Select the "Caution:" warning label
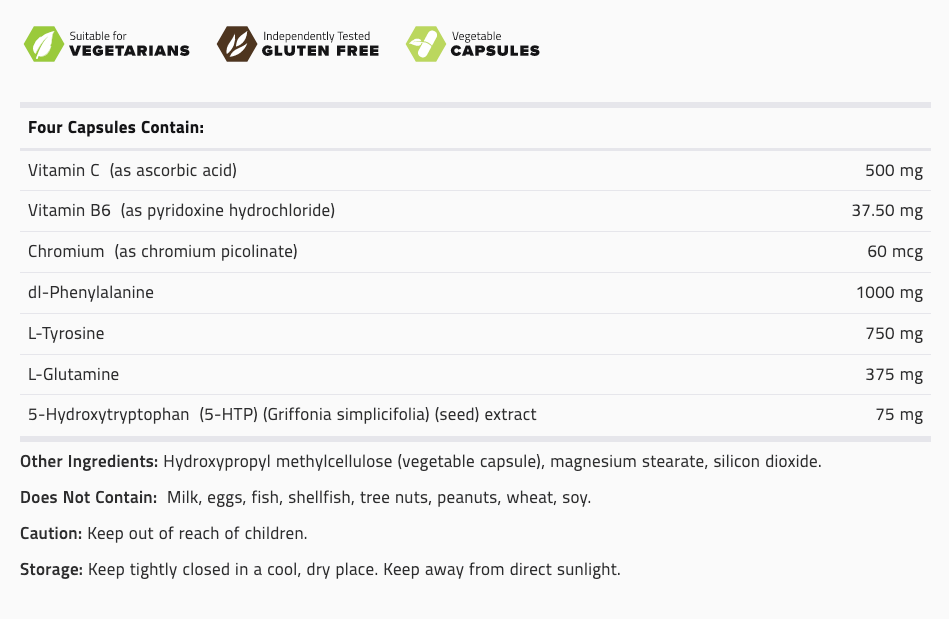The image size is (949, 619). [51, 534]
